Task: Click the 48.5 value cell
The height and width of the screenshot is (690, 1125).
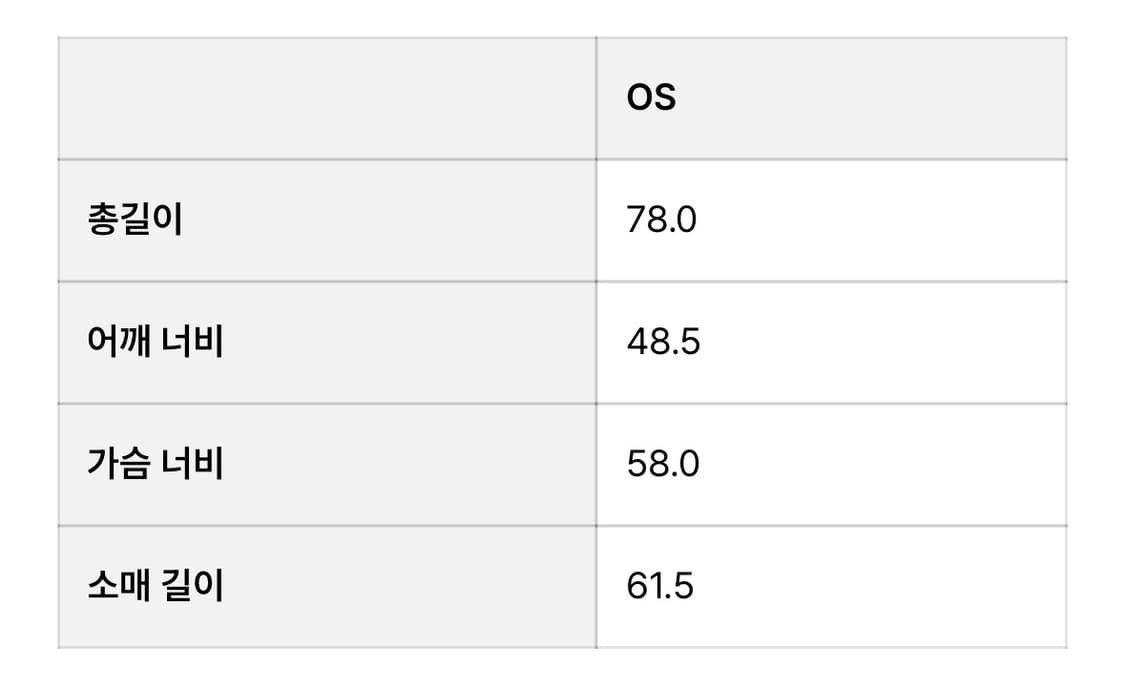Action: (663, 342)
